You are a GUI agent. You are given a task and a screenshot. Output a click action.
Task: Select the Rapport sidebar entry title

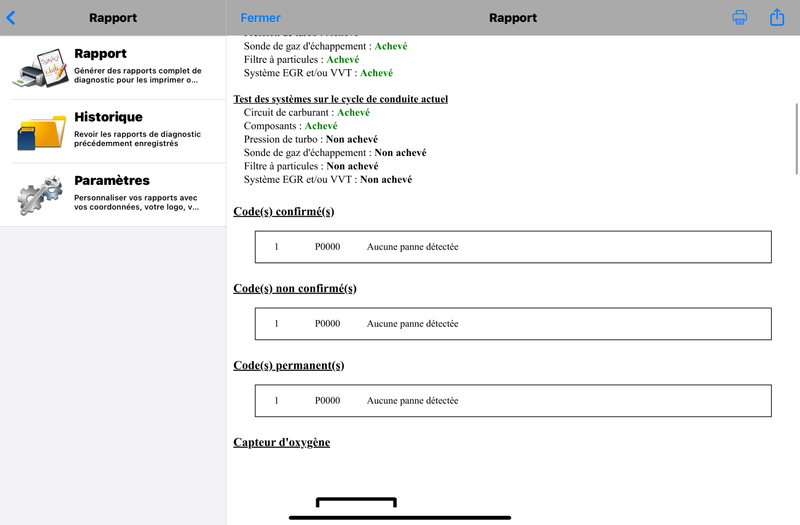(100, 54)
